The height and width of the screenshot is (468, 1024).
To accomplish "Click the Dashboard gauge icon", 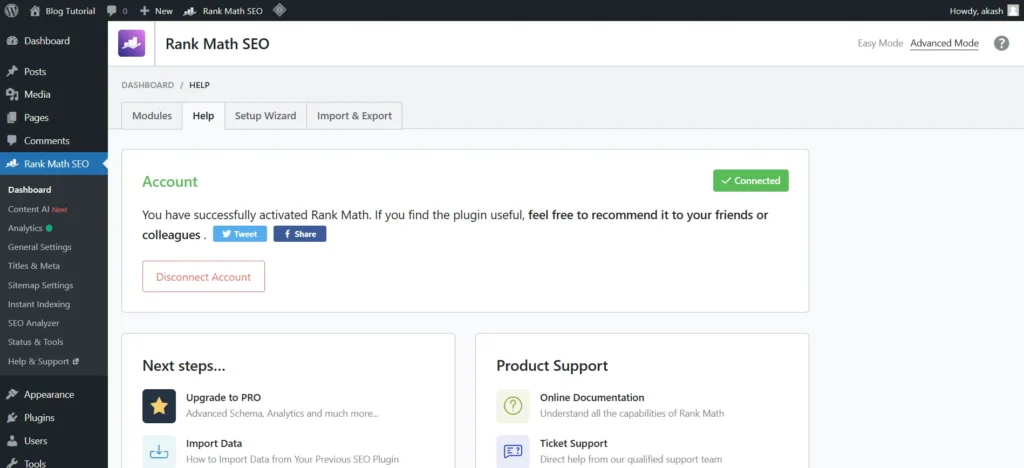I will point(12,40).
